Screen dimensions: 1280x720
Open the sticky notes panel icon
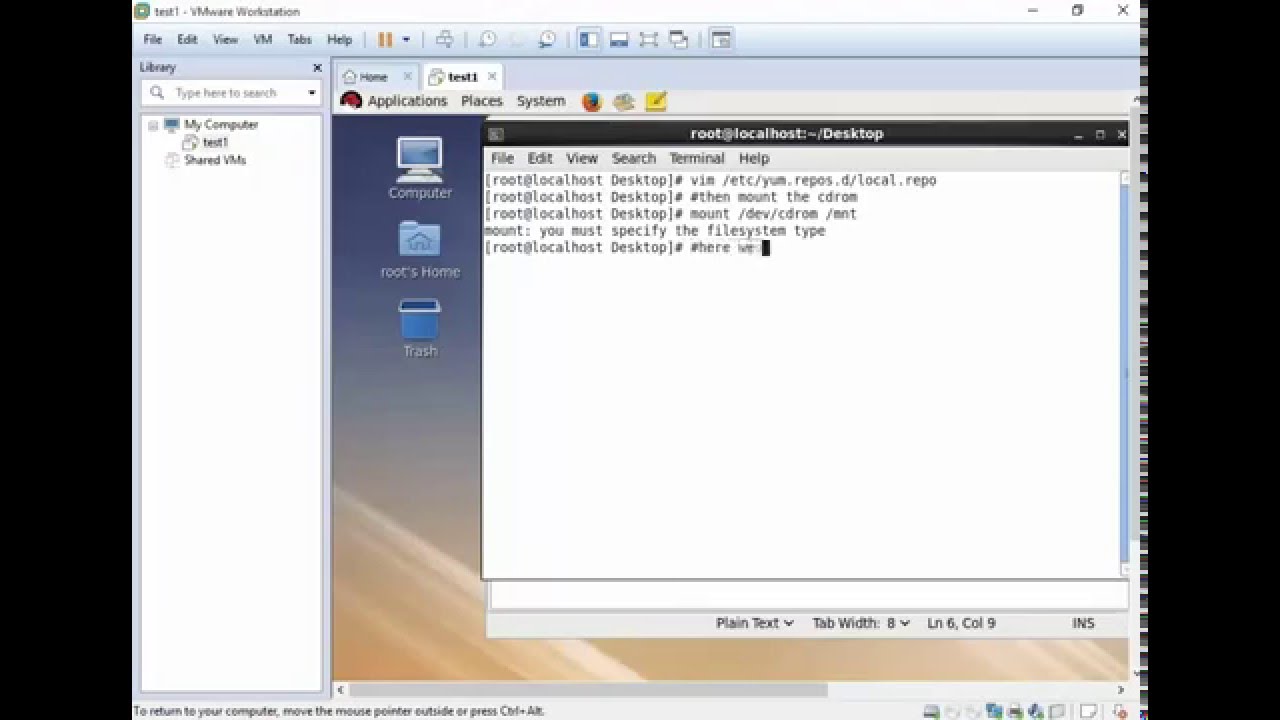656,101
